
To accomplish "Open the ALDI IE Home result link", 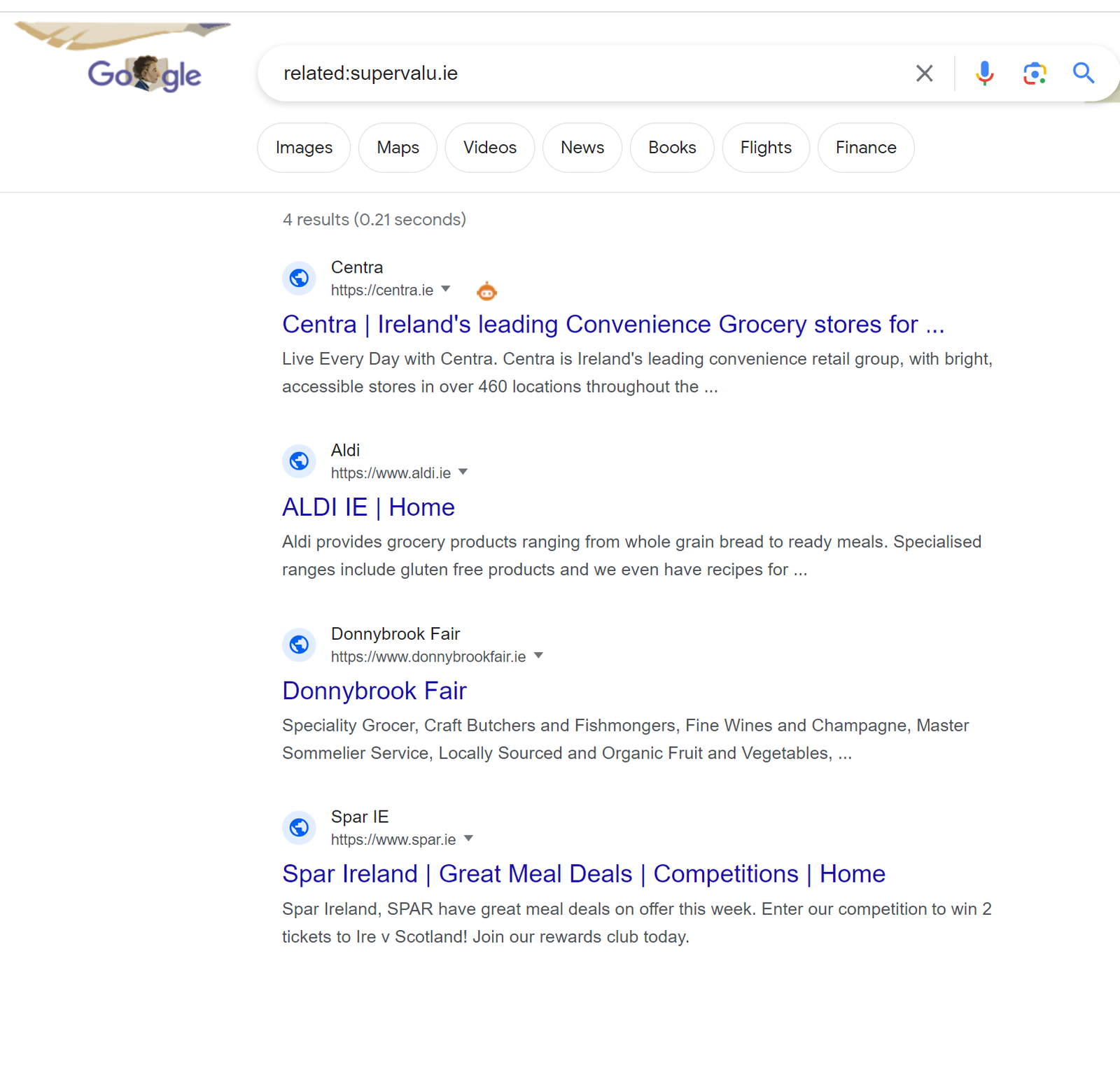I will 368,507.
